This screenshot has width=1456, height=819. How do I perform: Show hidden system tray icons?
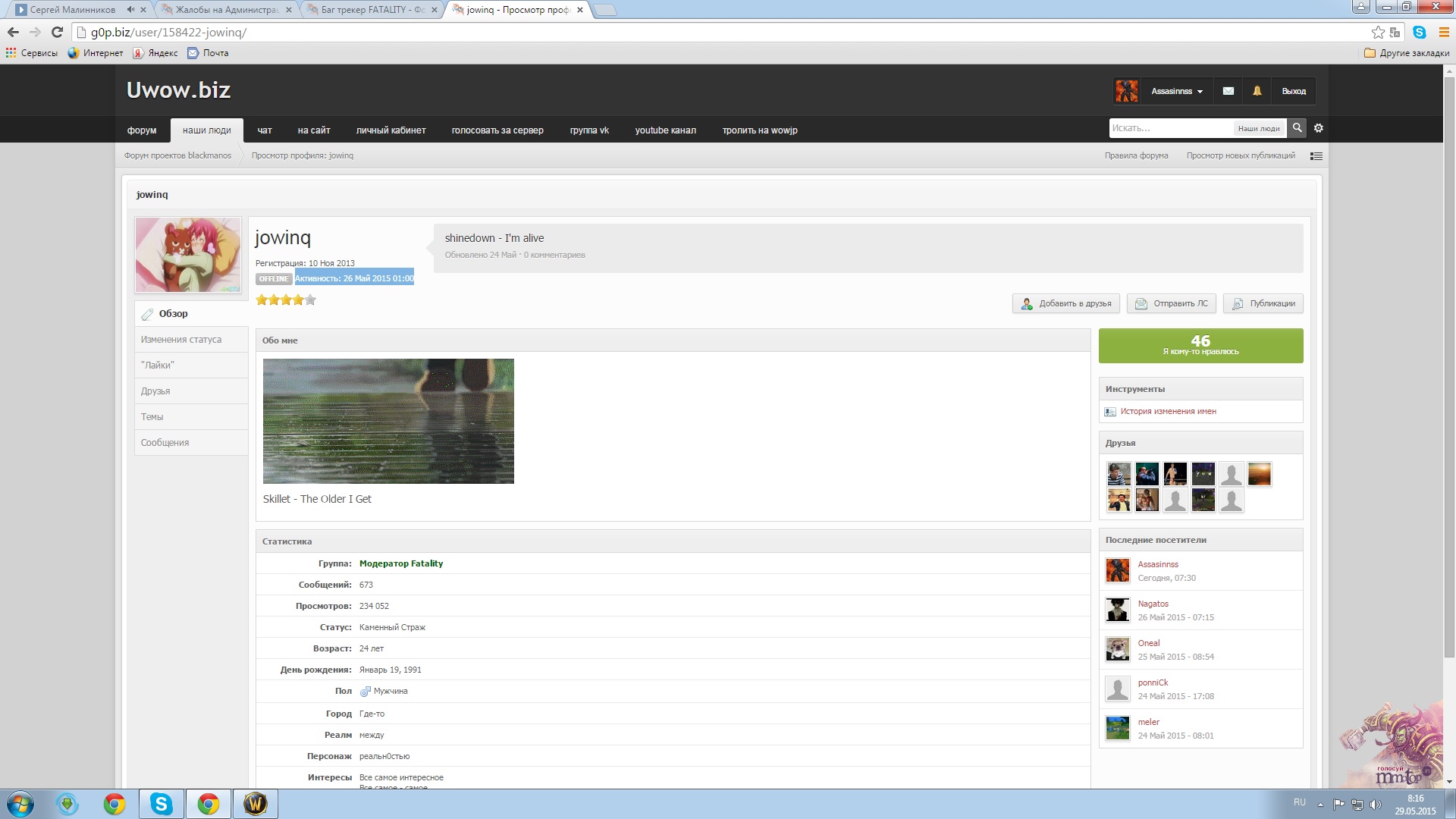click(x=1320, y=805)
